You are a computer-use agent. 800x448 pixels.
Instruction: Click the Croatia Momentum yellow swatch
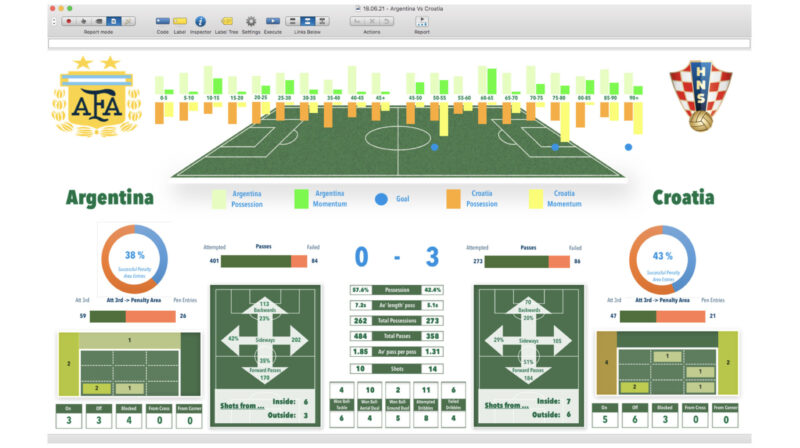click(536, 199)
